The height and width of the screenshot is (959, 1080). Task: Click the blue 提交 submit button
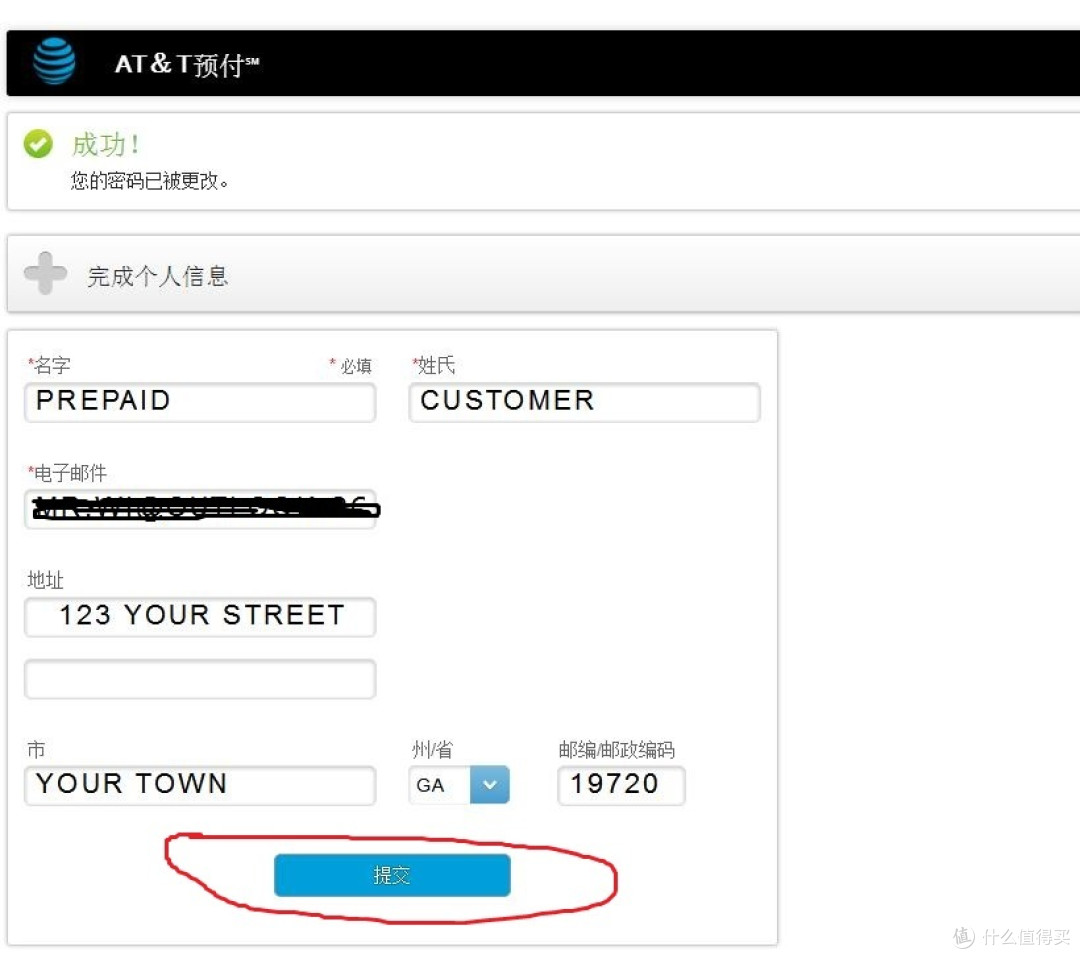pyautogui.click(x=392, y=875)
